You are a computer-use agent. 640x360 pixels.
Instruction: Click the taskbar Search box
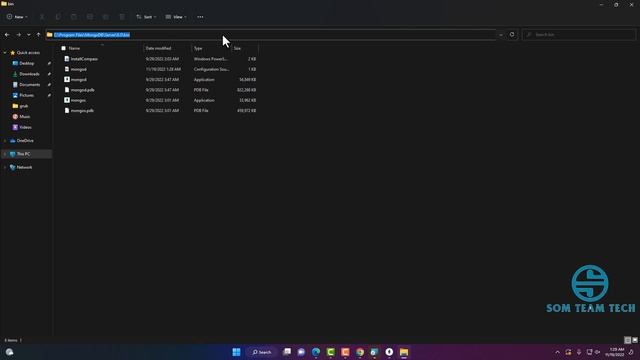[262, 352]
